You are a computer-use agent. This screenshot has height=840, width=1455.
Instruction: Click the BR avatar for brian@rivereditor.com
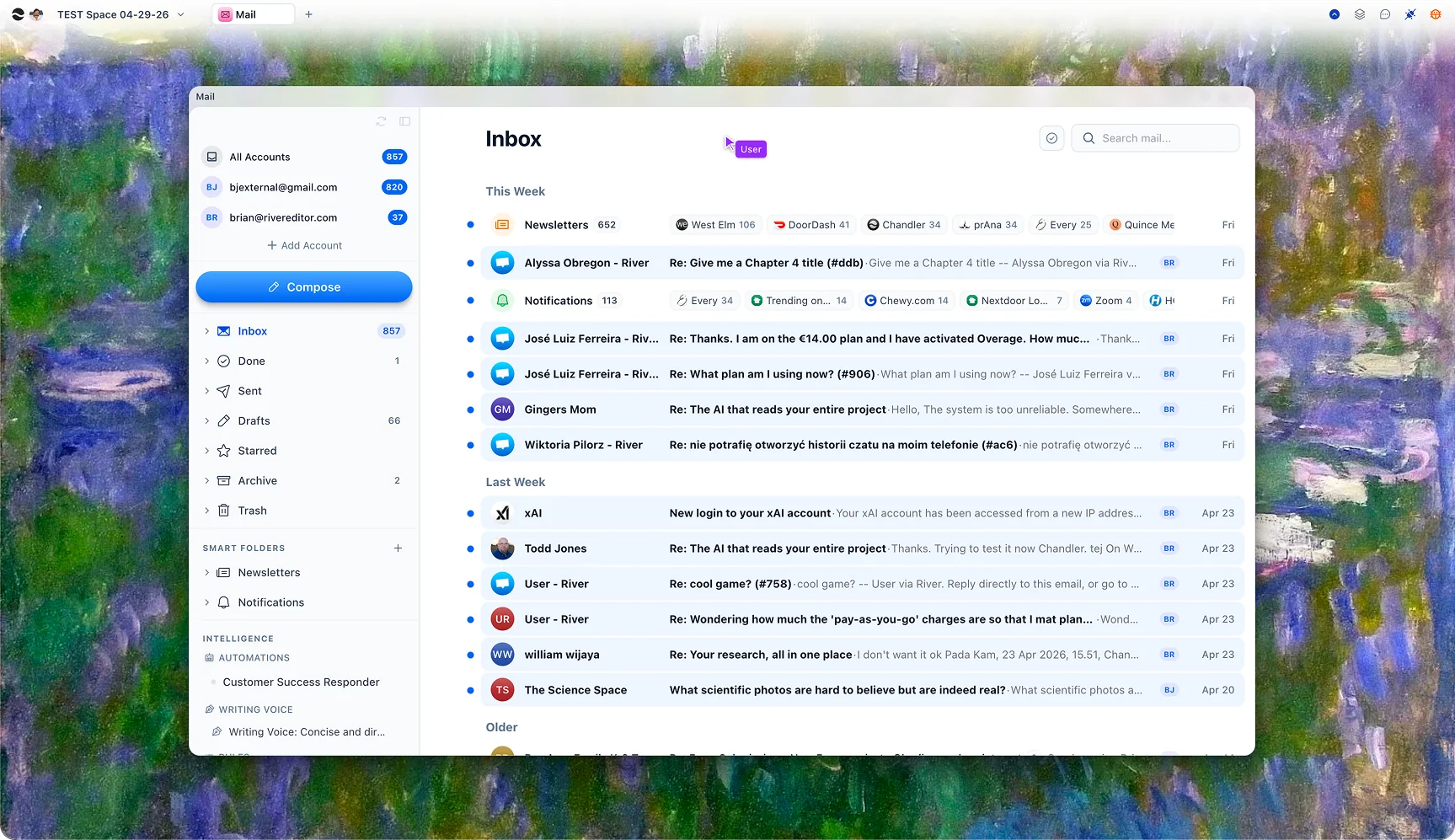(211, 217)
